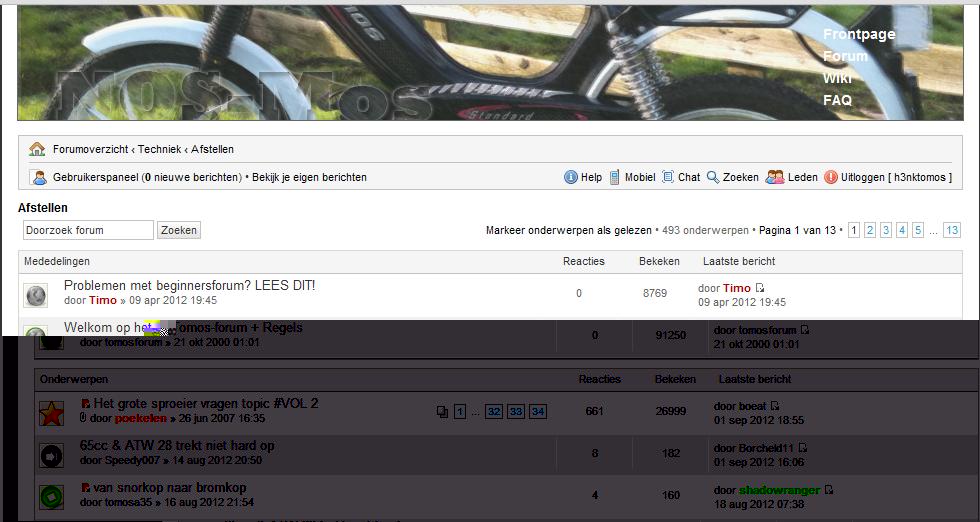The image size is (980, 522).
Task: Click the Mobiel phone icon
Action: pyautogui.click(x=615, y=177)
